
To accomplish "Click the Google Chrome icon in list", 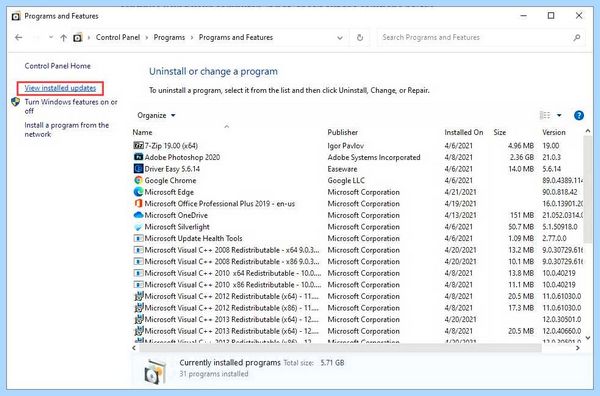I will pyautogui.click(x=138, y=180).
